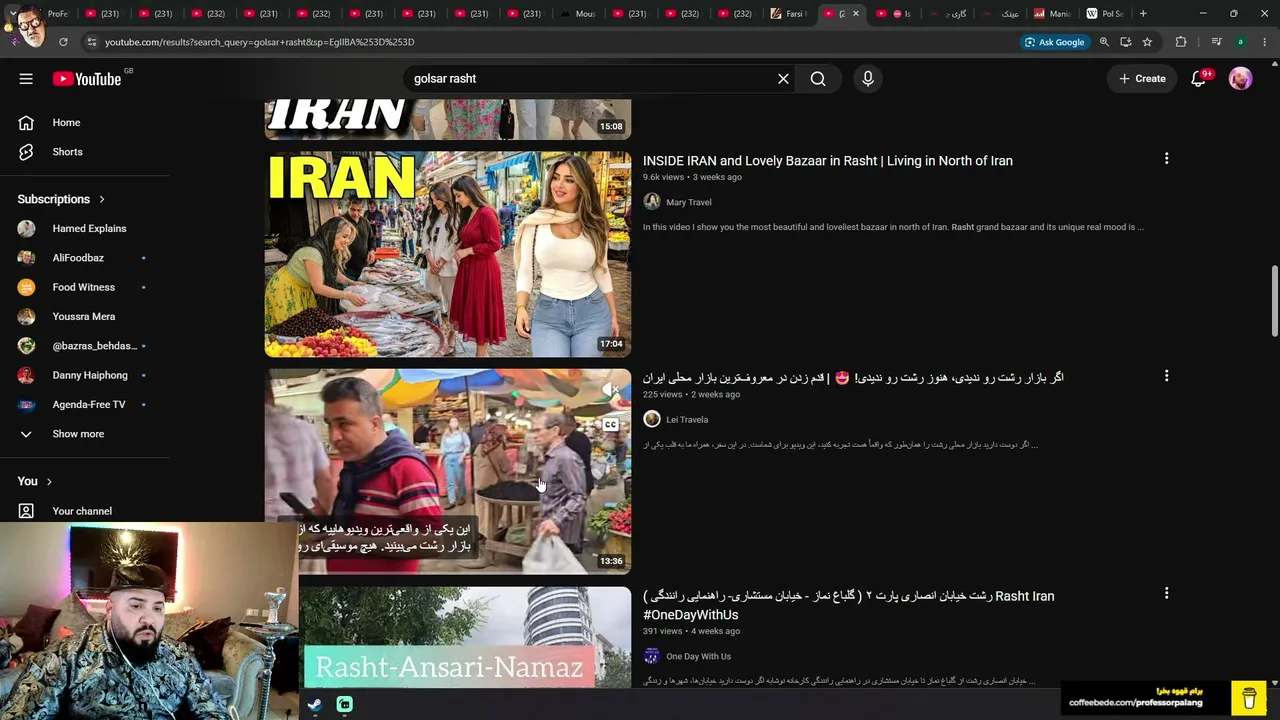Click the Create button
The width and height of the screenshot is (1280, 720).
point(1142,79)
